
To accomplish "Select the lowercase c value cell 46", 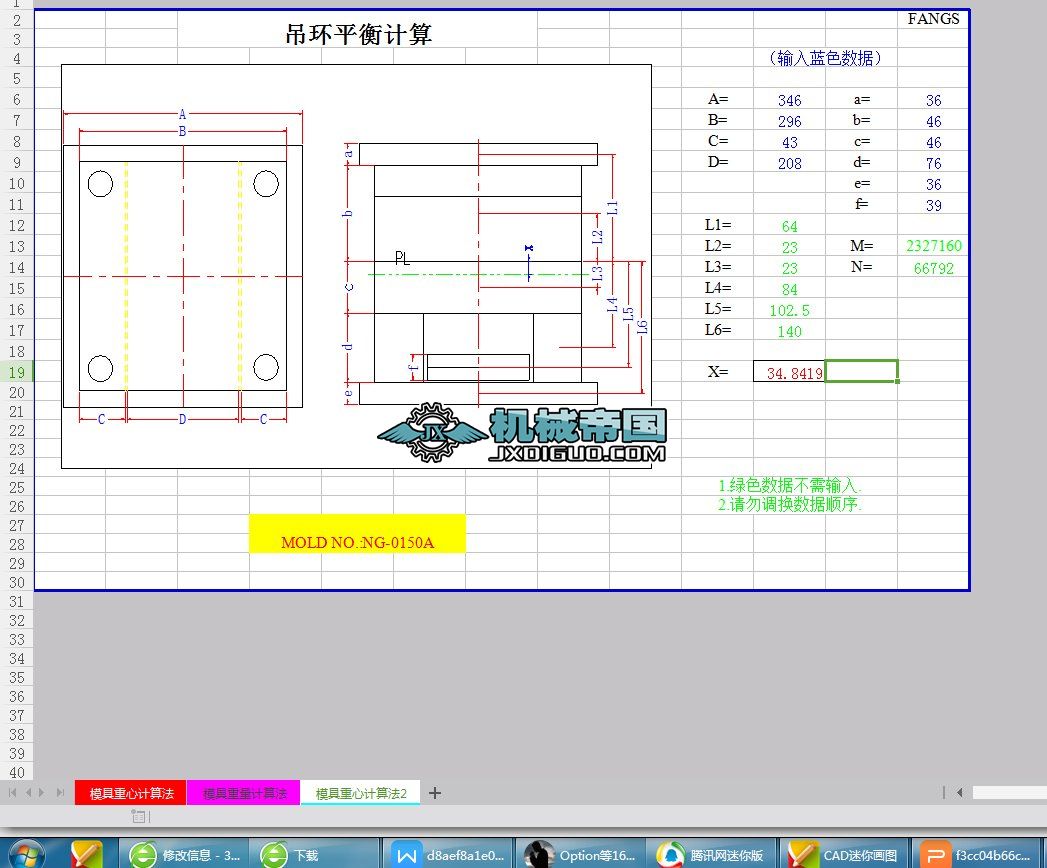I will click(933, 142).
